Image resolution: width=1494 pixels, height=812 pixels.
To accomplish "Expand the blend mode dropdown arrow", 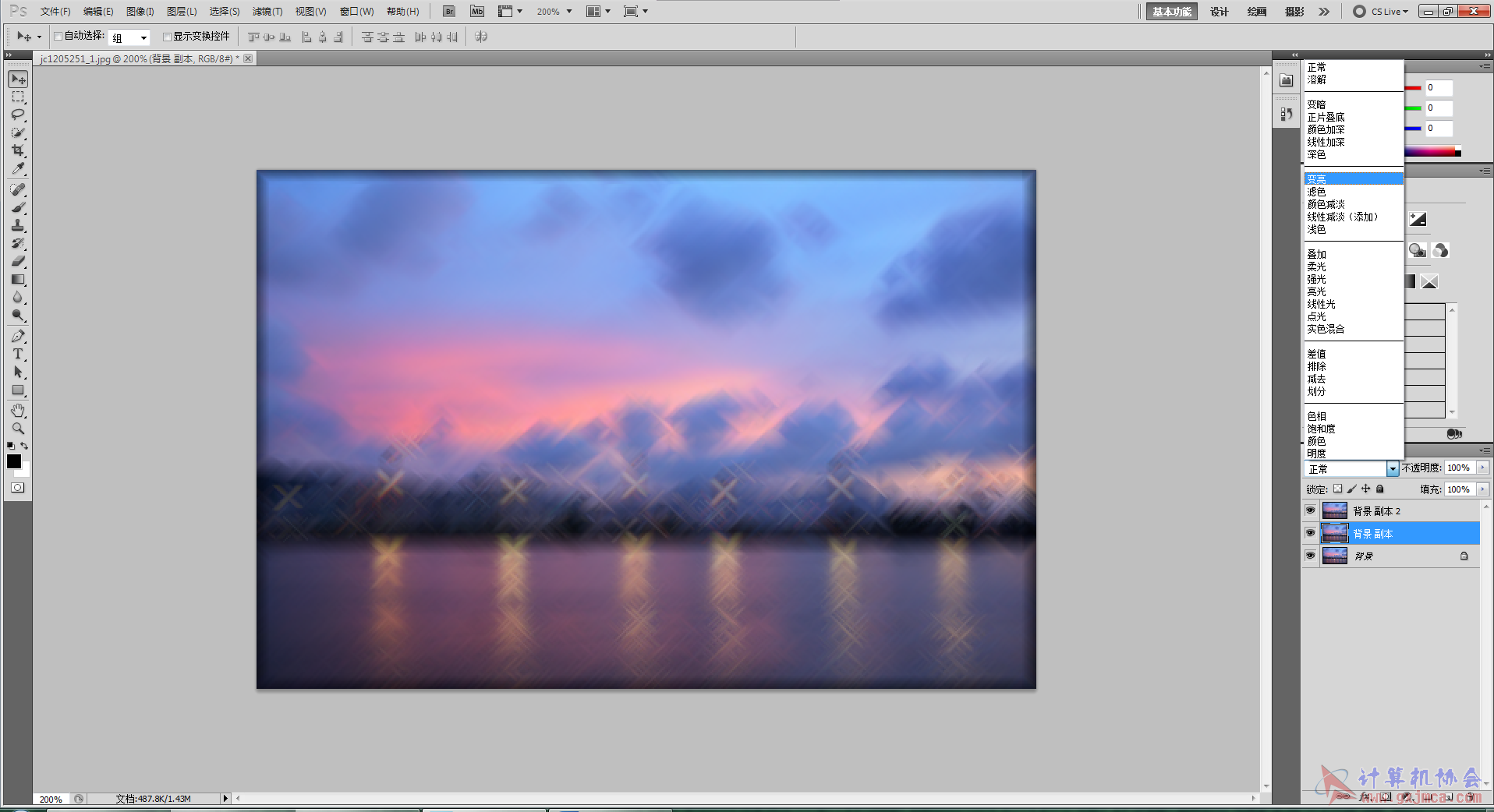I will (x=1393, y=468).
